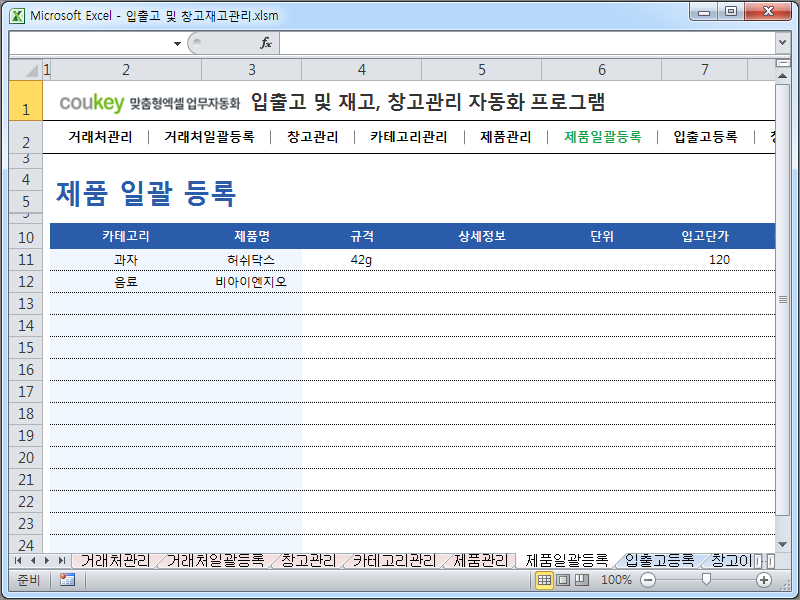This screenshot has width=800, height=600.
Task: Go to next sheet tab arrow
Action: (x=47, y=561)
